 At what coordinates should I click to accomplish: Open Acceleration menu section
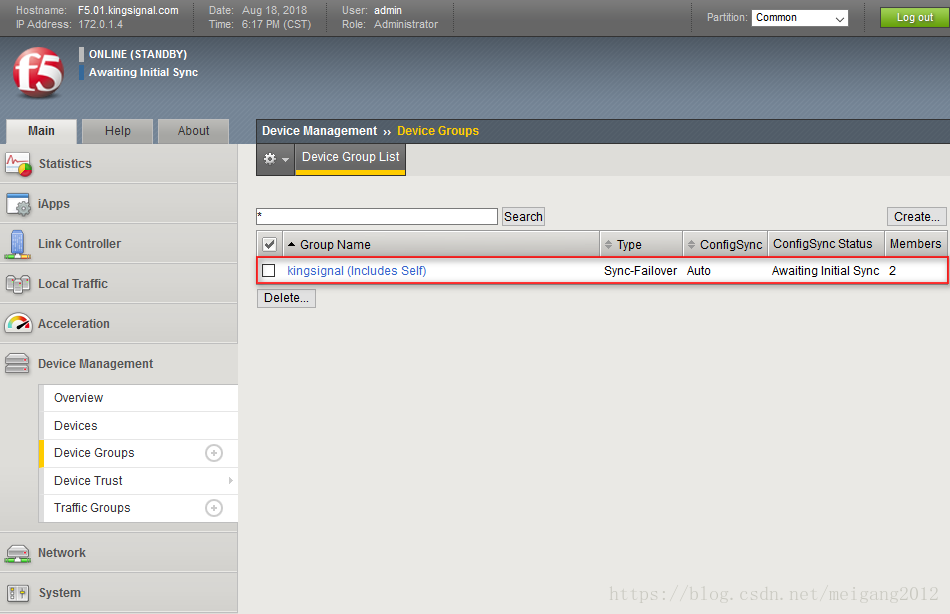click(x=119, y=324)
